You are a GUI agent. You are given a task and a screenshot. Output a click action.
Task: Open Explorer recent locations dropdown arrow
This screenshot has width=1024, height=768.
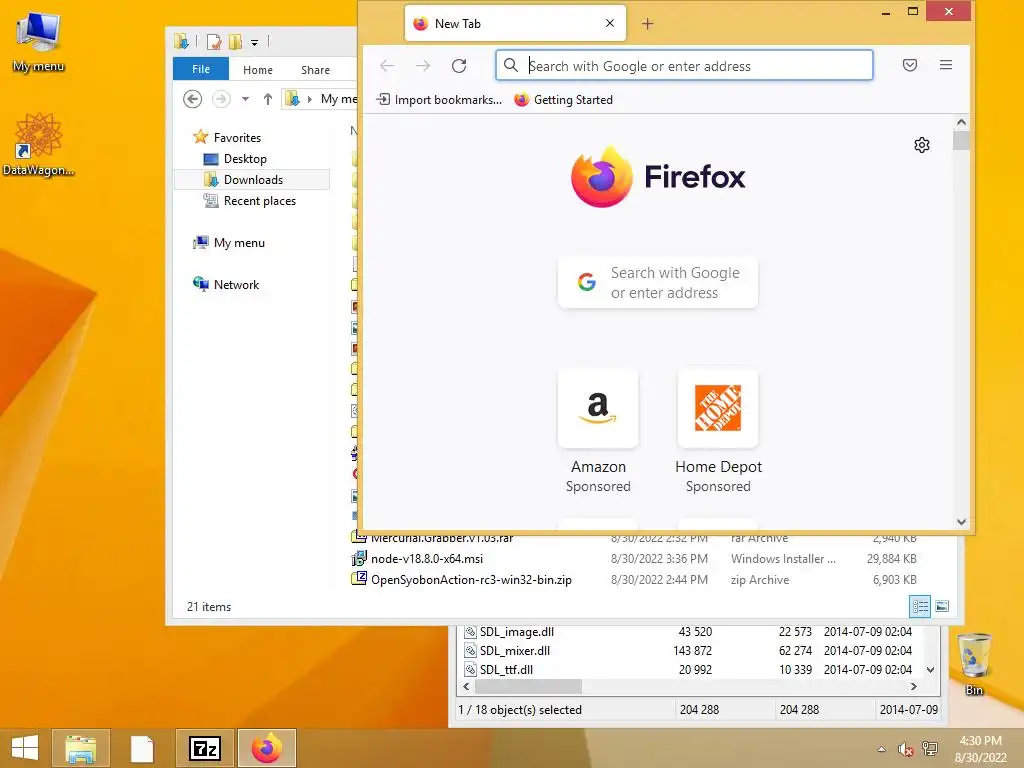pyautogui.click(x=246, y=99)
